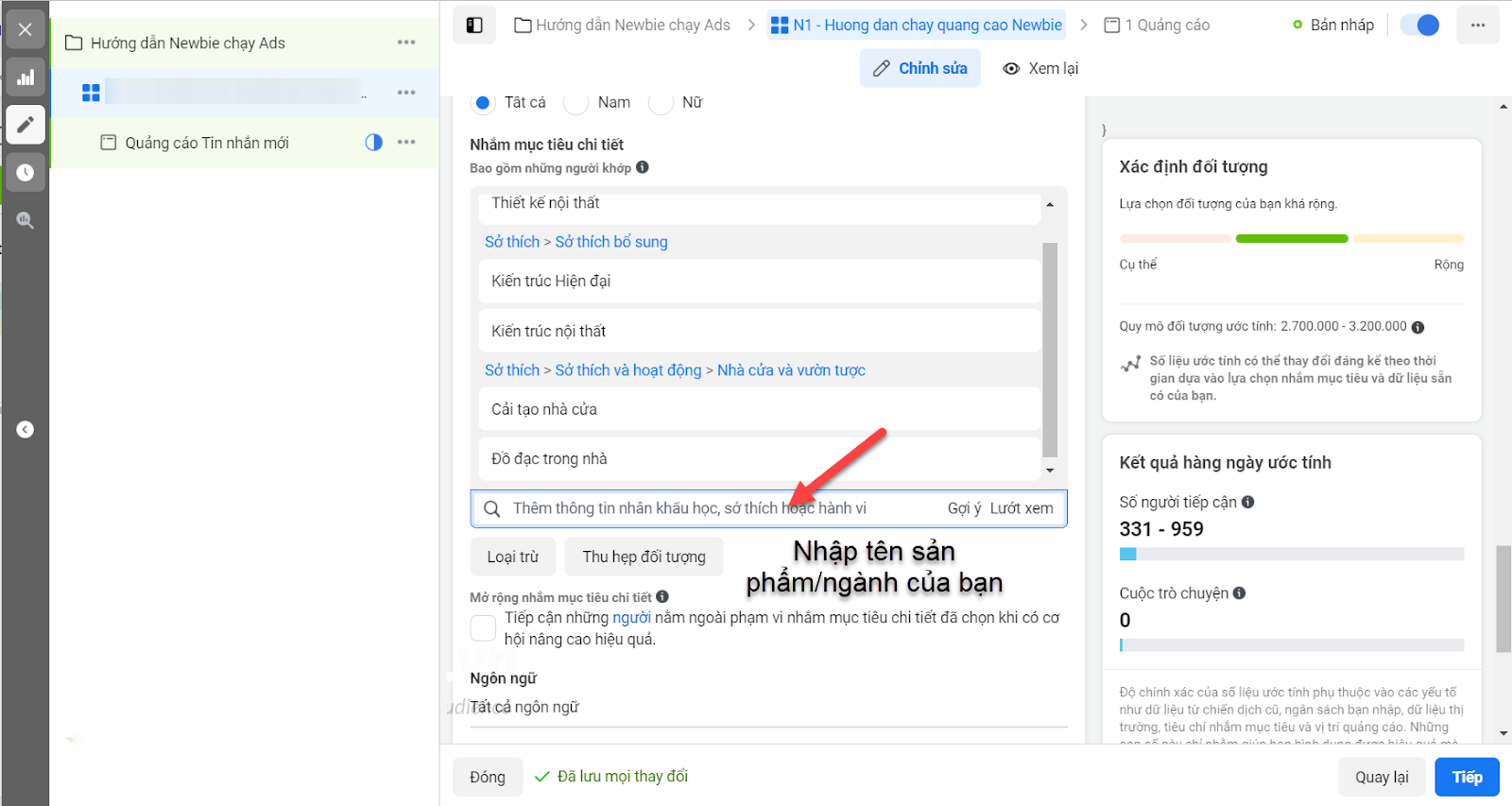The height and width of the screenshot is (806, 1512).
Task: Click the Lướt xem browse link
Action: tap(1022, 508)
